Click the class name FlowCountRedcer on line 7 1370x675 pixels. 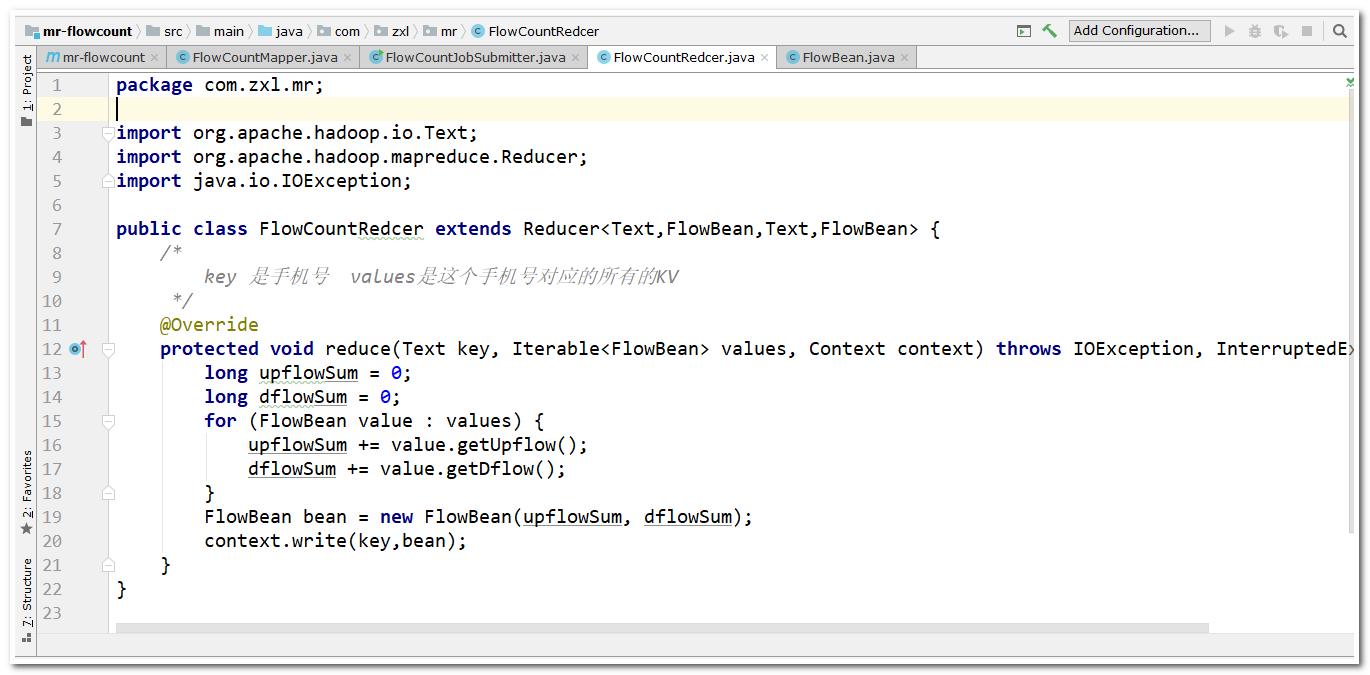coord(341,229)
